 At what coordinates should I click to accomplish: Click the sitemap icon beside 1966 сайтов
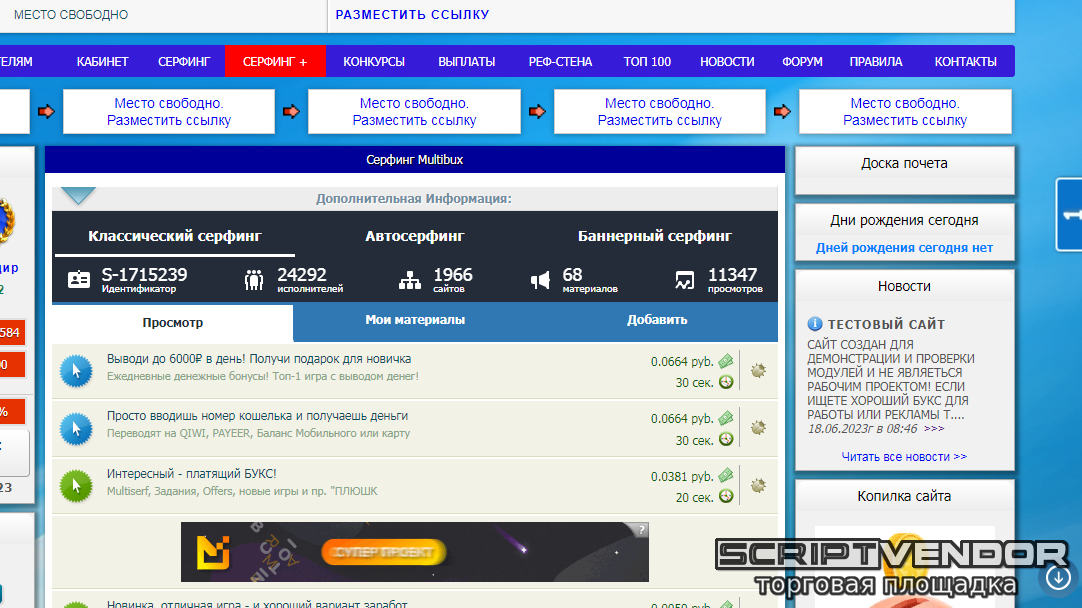(410, 280)
